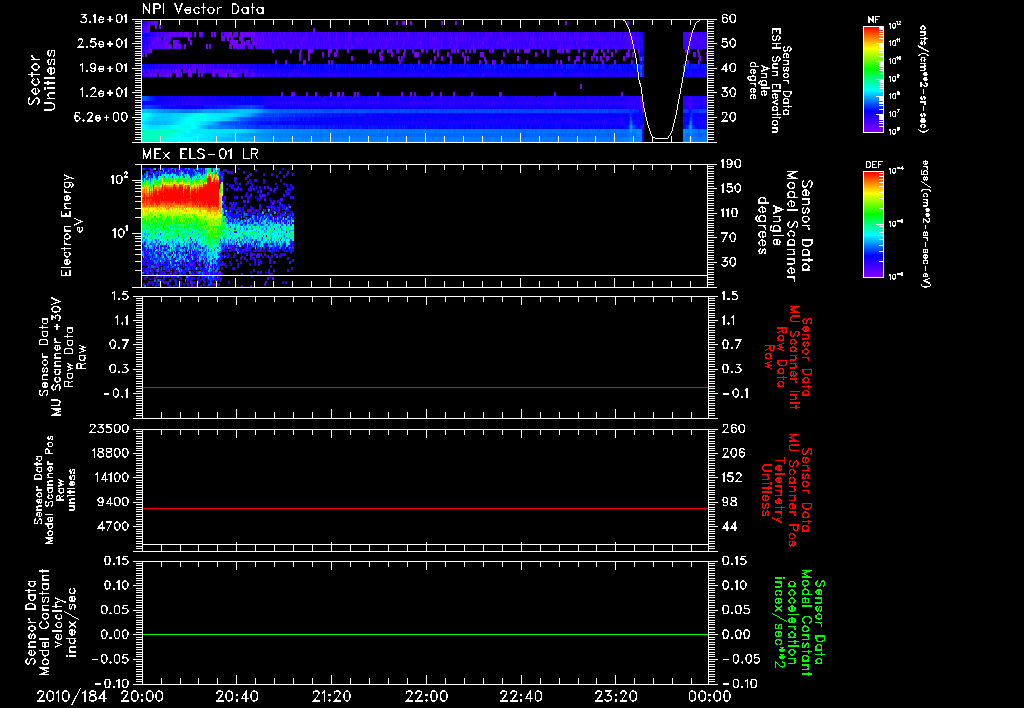Select the 'Electron Energy eV' axis label

pos(72,225)
